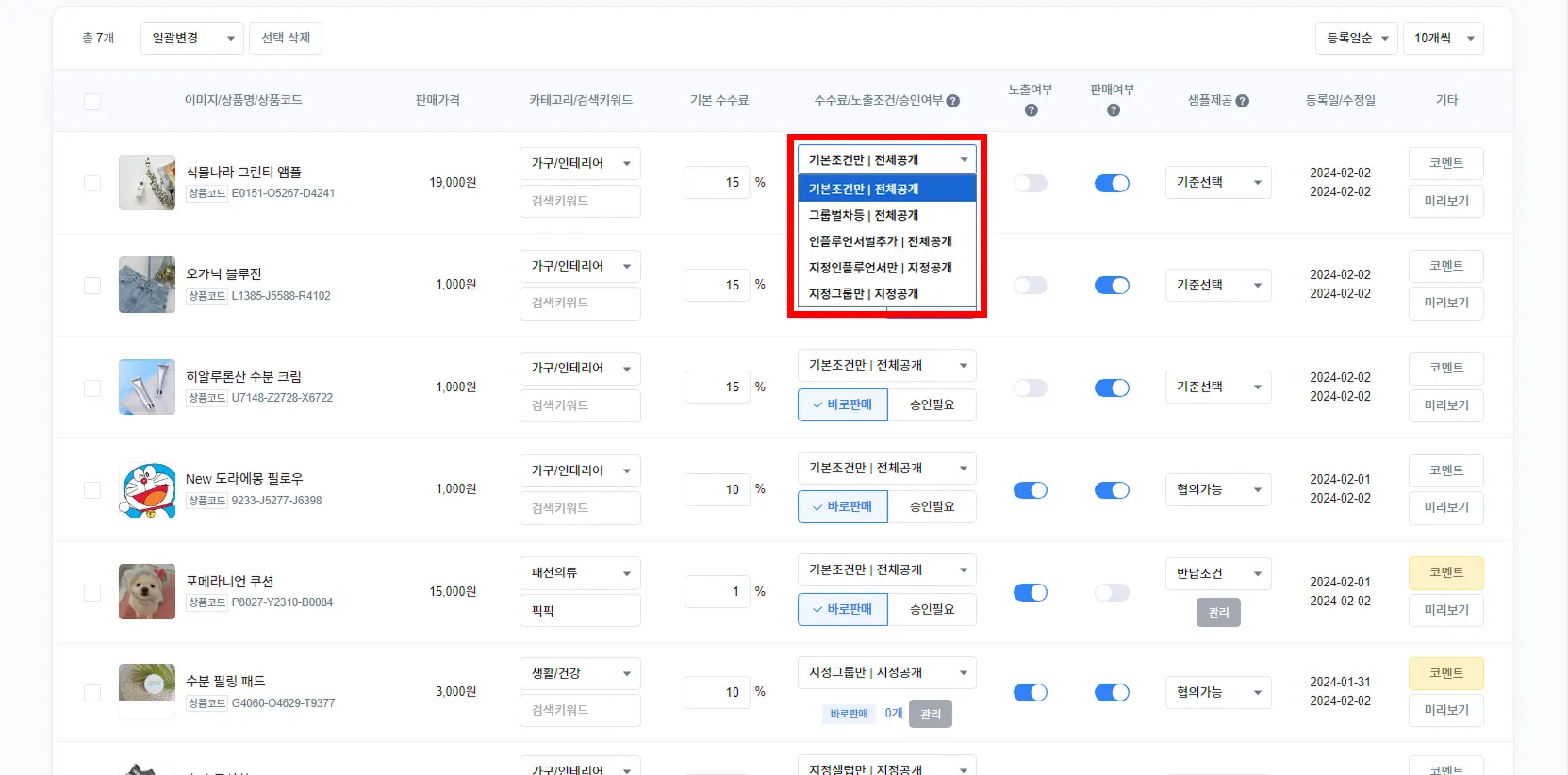Enable 노출여부 for 히알루론산 수분 크림
This screenshot has width=1568, height=775.
coord(1031,387)
